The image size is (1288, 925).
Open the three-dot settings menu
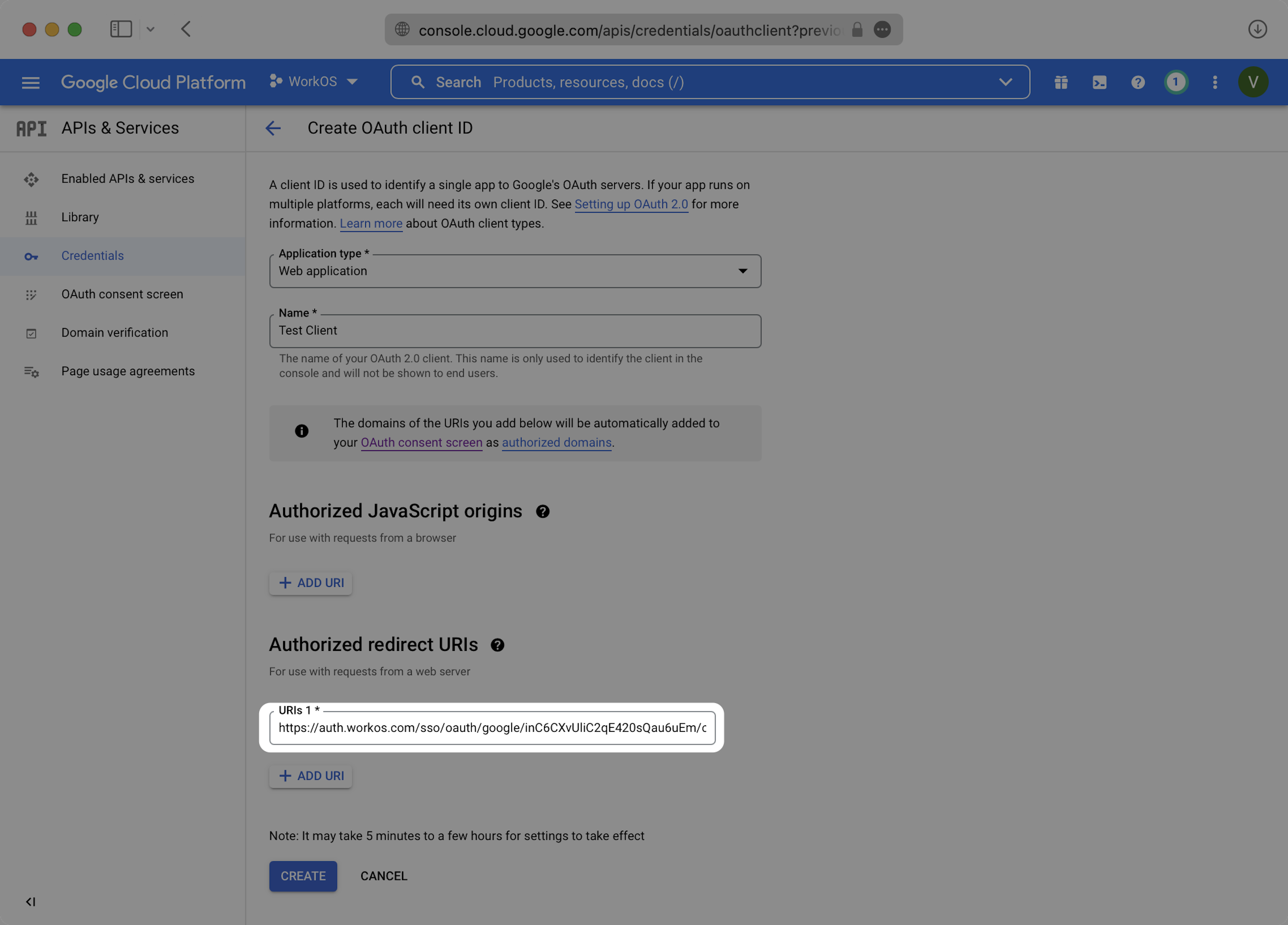pyautogui.click(x=1215, y=83)
